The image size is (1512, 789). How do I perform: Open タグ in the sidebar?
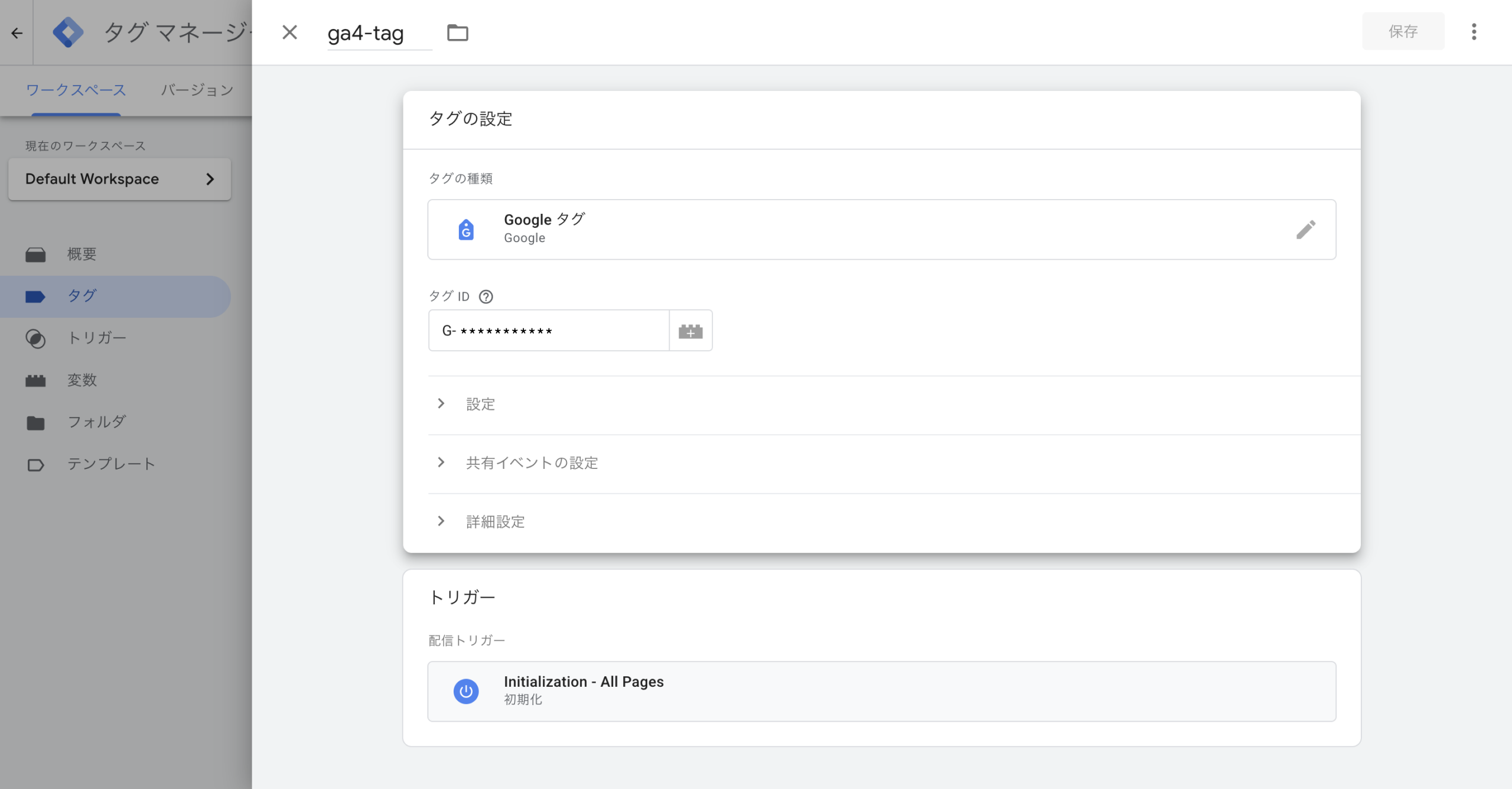tap(115, 296)
